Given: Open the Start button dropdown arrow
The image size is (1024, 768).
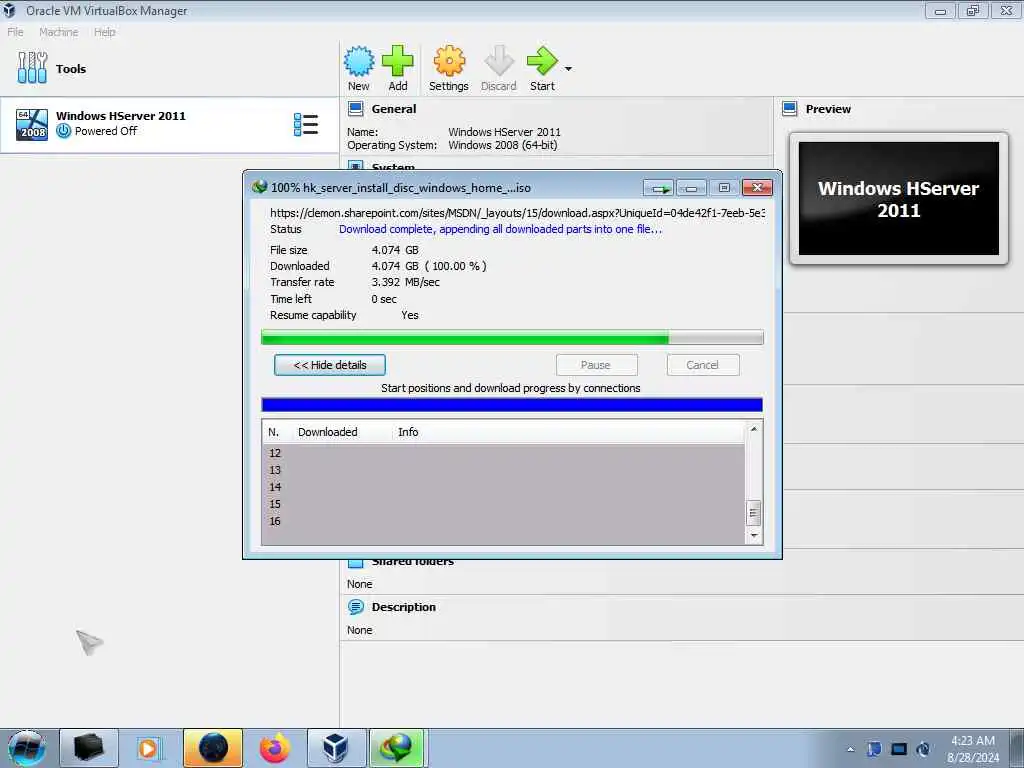Looking at the screenshot, I should pos(568,69).
